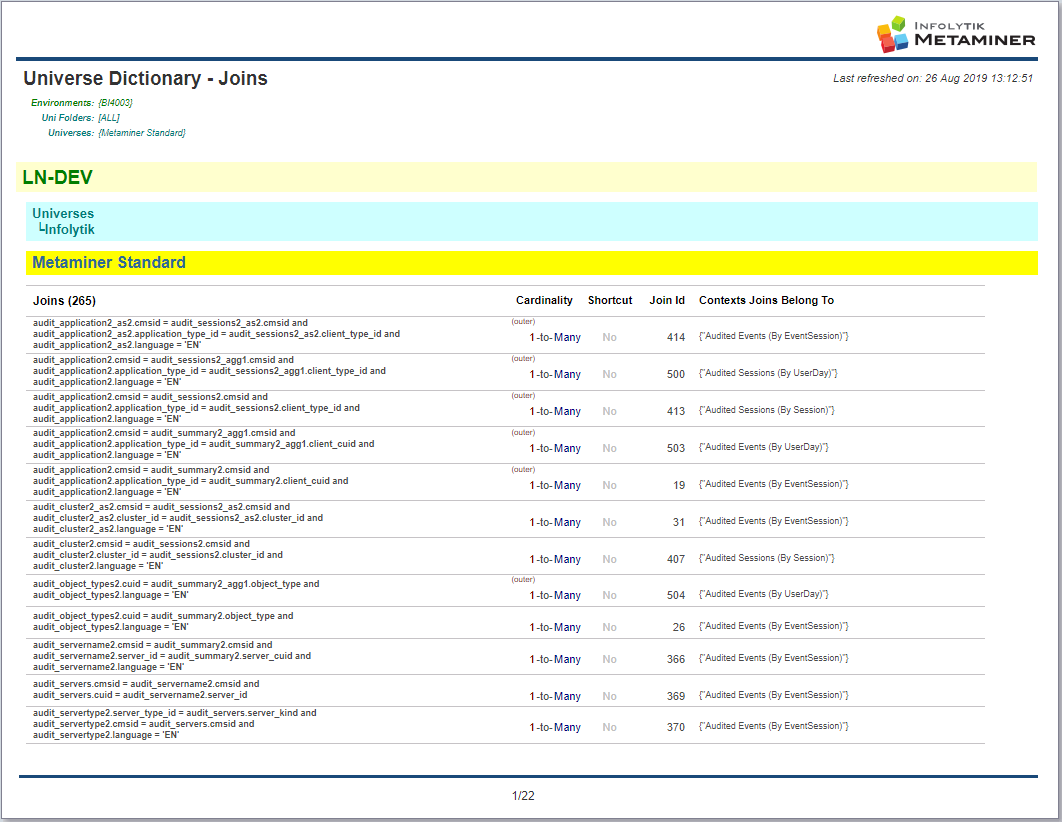Viewport: 1062px width, 822px height.
Task: Click the Shortcut column header
Action: click(610, 301)
